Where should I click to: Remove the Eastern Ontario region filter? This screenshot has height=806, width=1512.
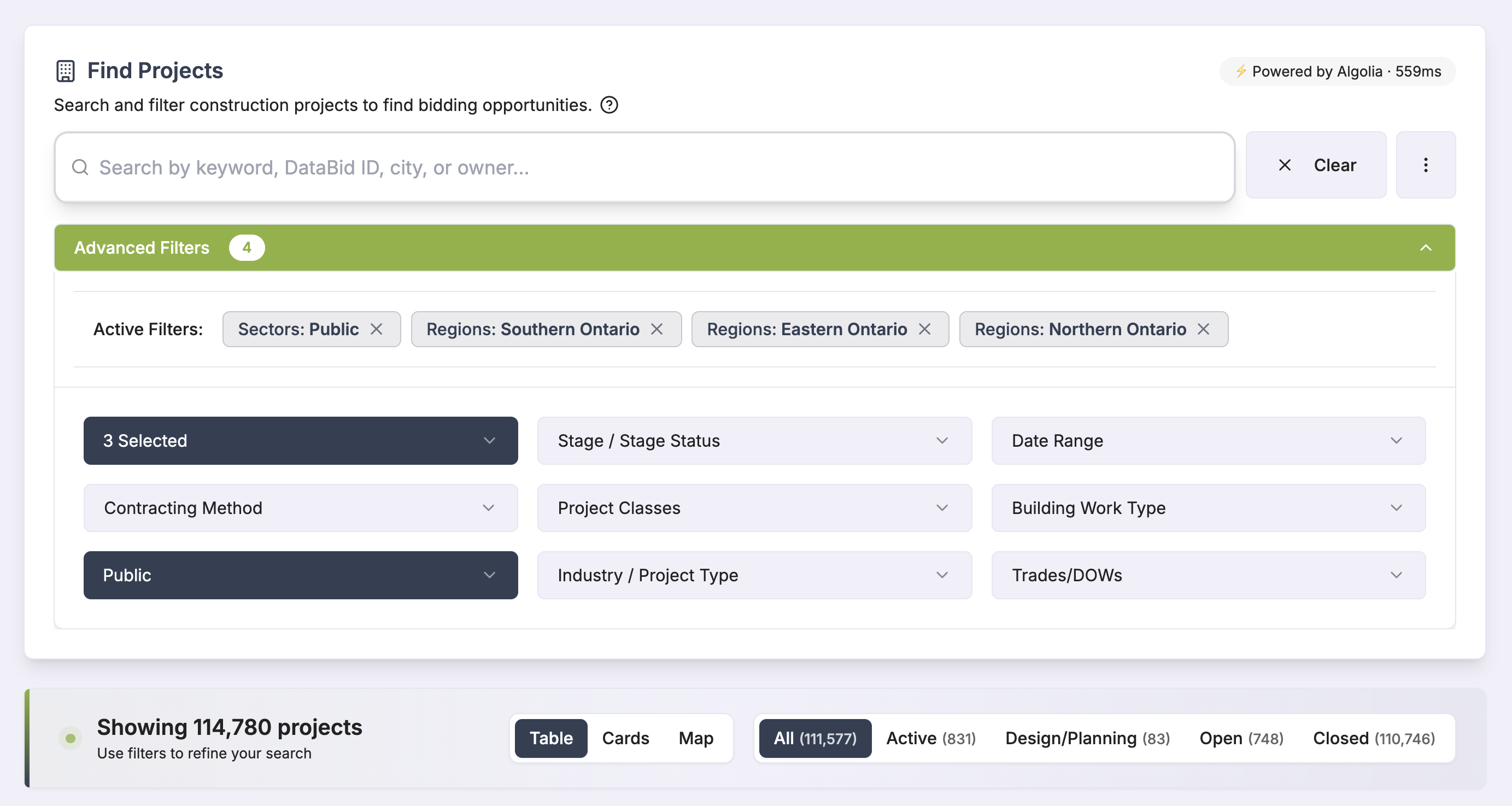click(924, 329)
